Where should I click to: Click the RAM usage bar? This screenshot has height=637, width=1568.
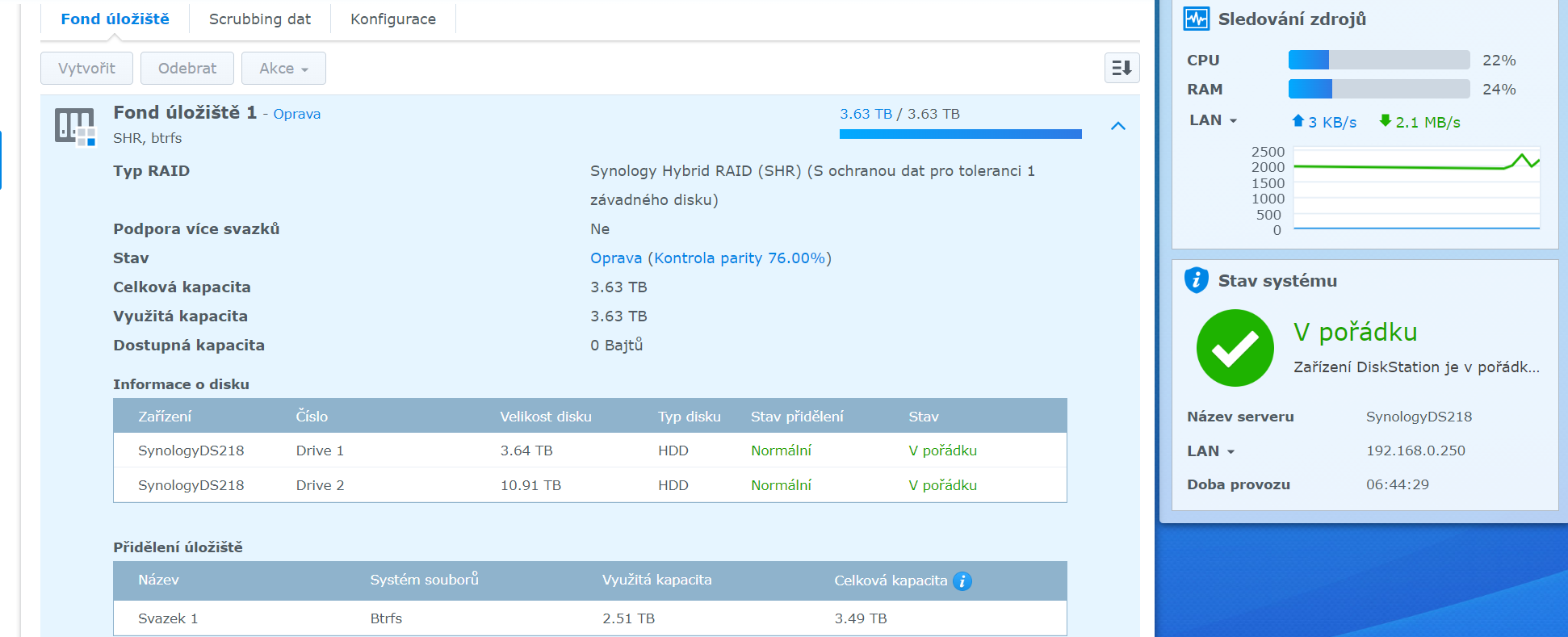1378,89
